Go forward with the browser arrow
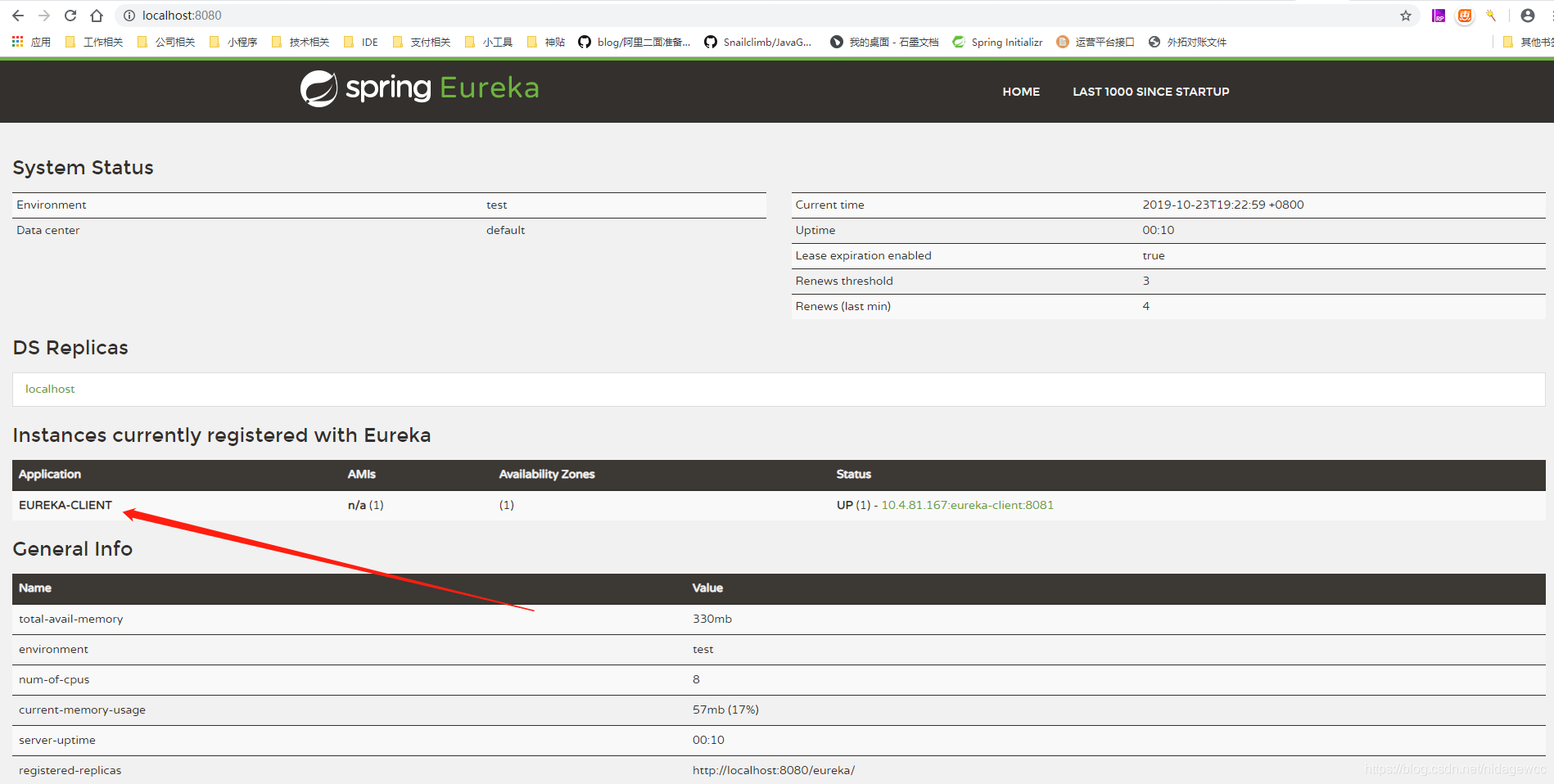Screen dimensions: 1554x784 [44, 16]
